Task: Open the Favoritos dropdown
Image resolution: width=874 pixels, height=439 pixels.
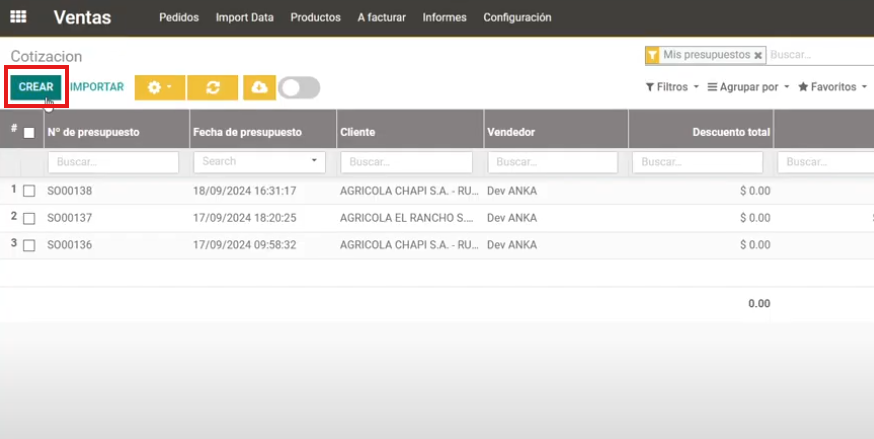Action: [x=833, y=87]
